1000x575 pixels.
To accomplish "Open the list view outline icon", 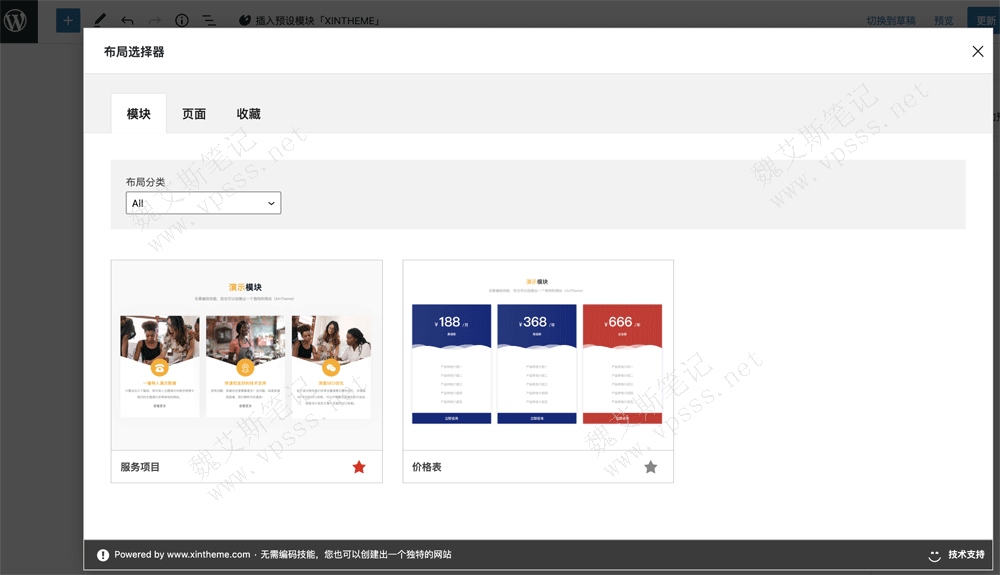I will (x=209, y=20).
